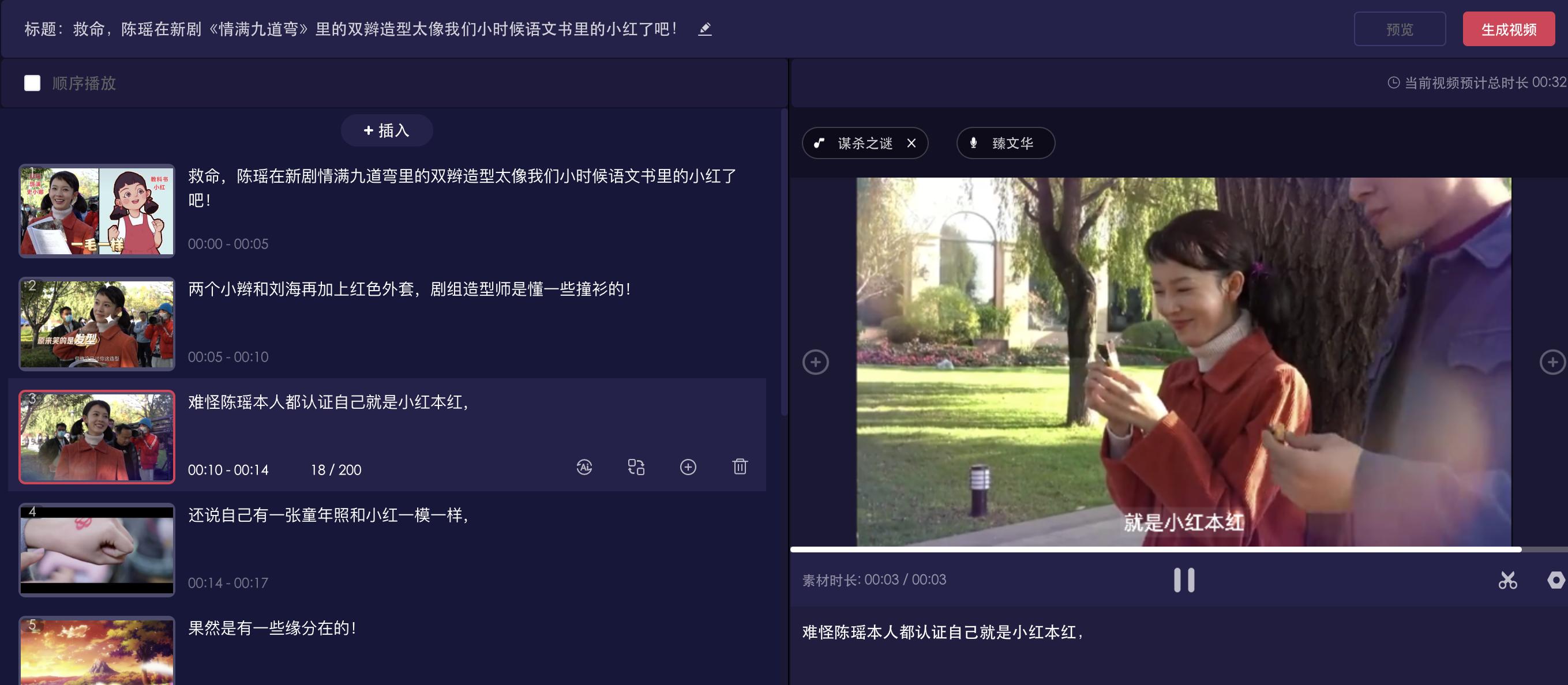Select clip 3 highlighted thumbnail
Viewport: 1568px width, 685px height.
click(97, 437)
